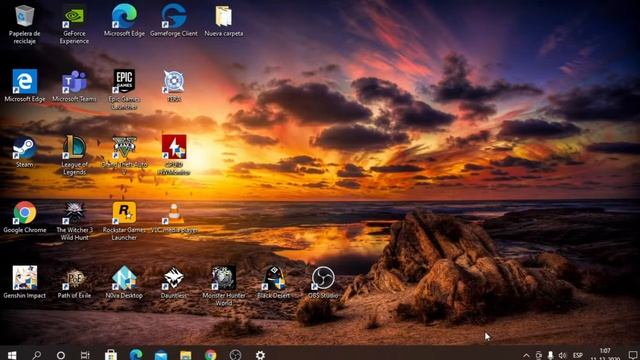Open Chrome from the taskbar
Viewport: 640px width, 360px height.
211,355
